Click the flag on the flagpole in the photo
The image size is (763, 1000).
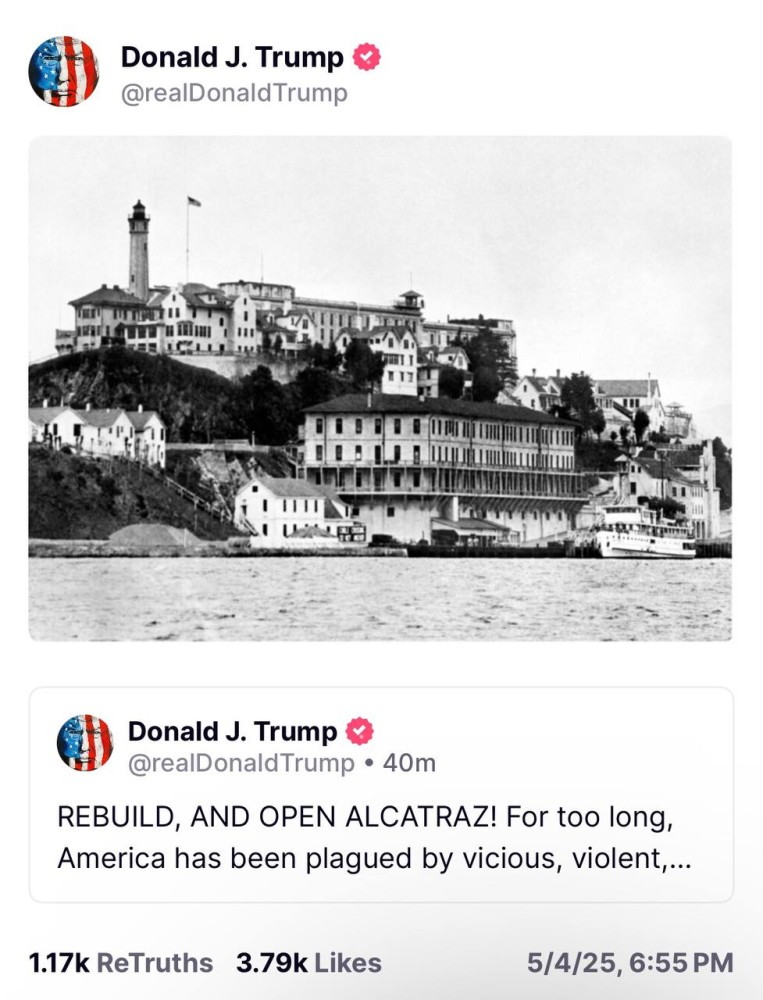coord(194,202)
